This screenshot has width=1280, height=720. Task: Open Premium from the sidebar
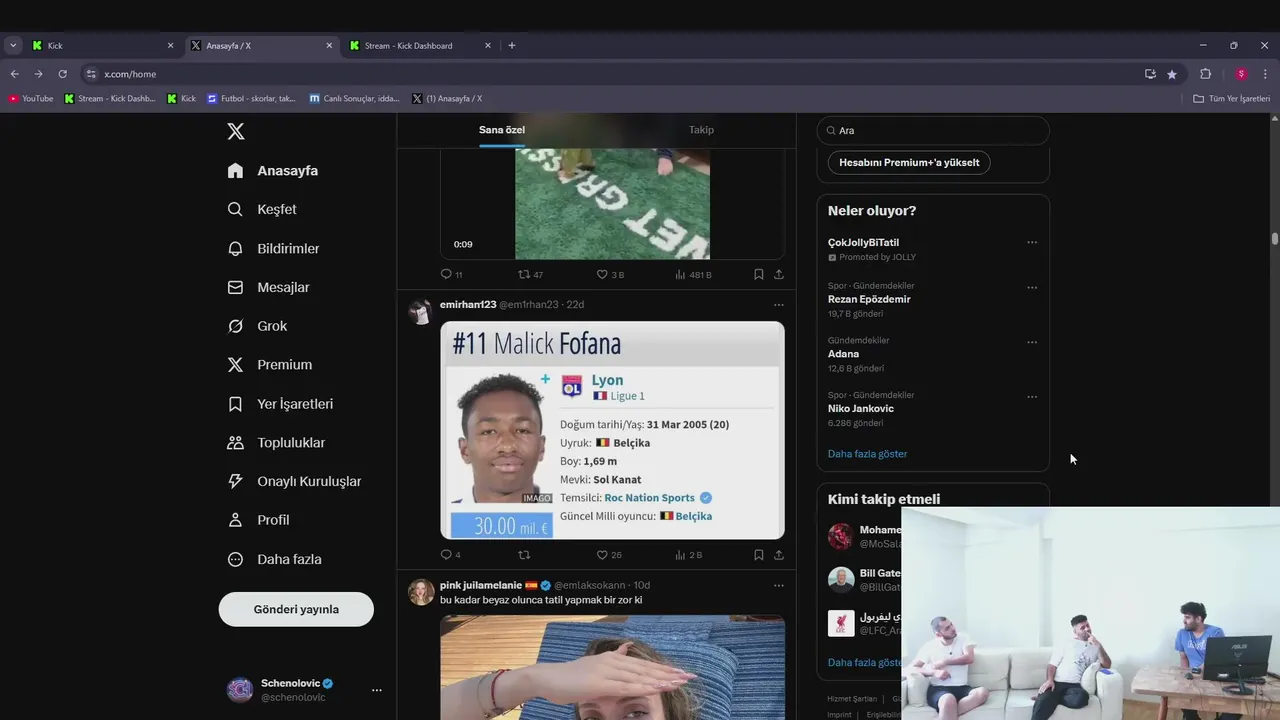(270, 365)
